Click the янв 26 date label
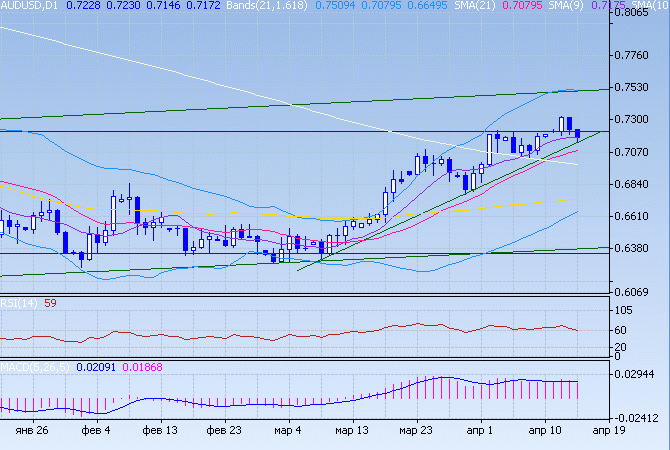Image resolution: width=670 pixels, height=450 pixels. [32, 430]
